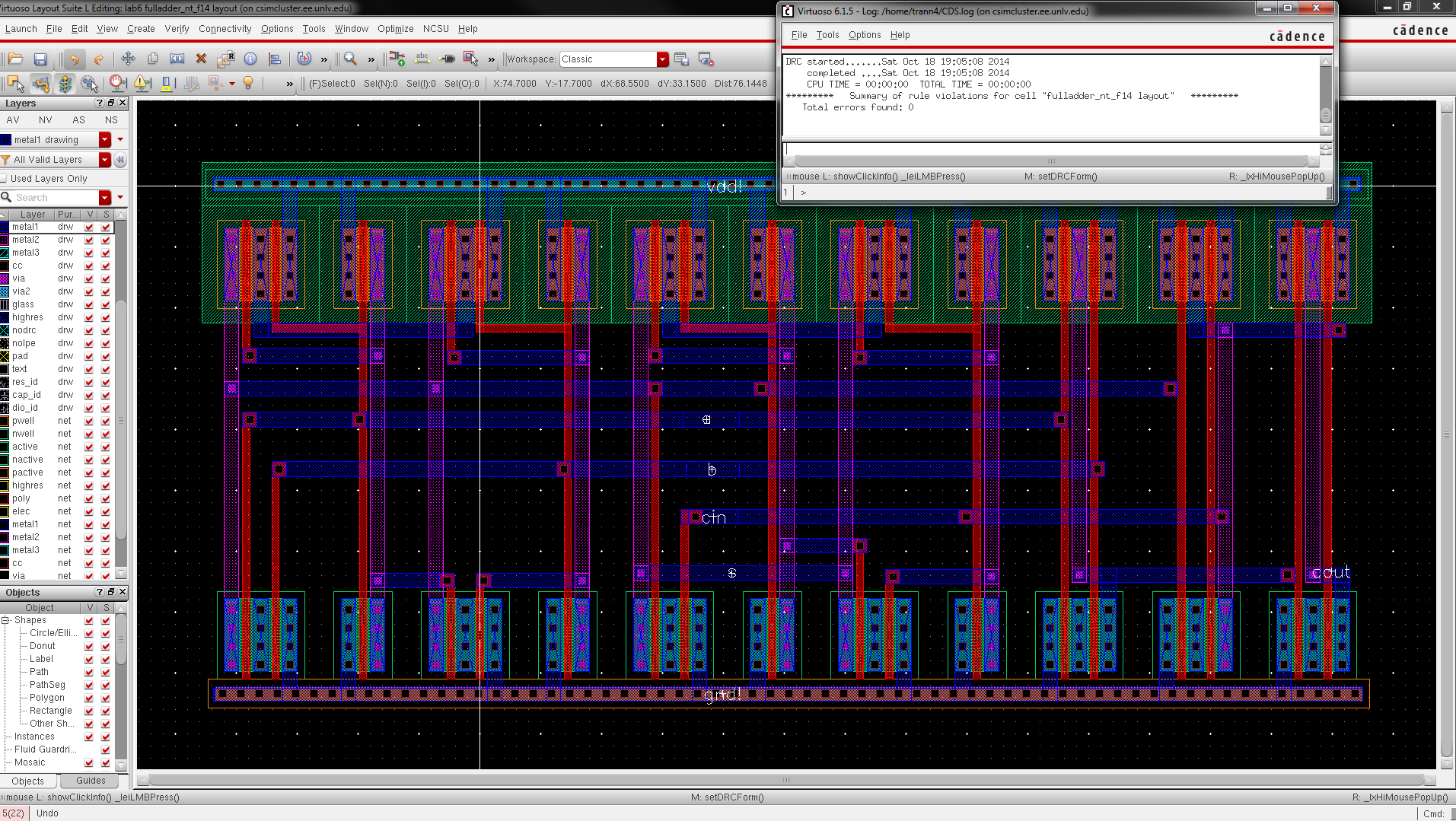Click the Open folder toolbar icon
This screenshot has height=821, width=1456.
15,59
